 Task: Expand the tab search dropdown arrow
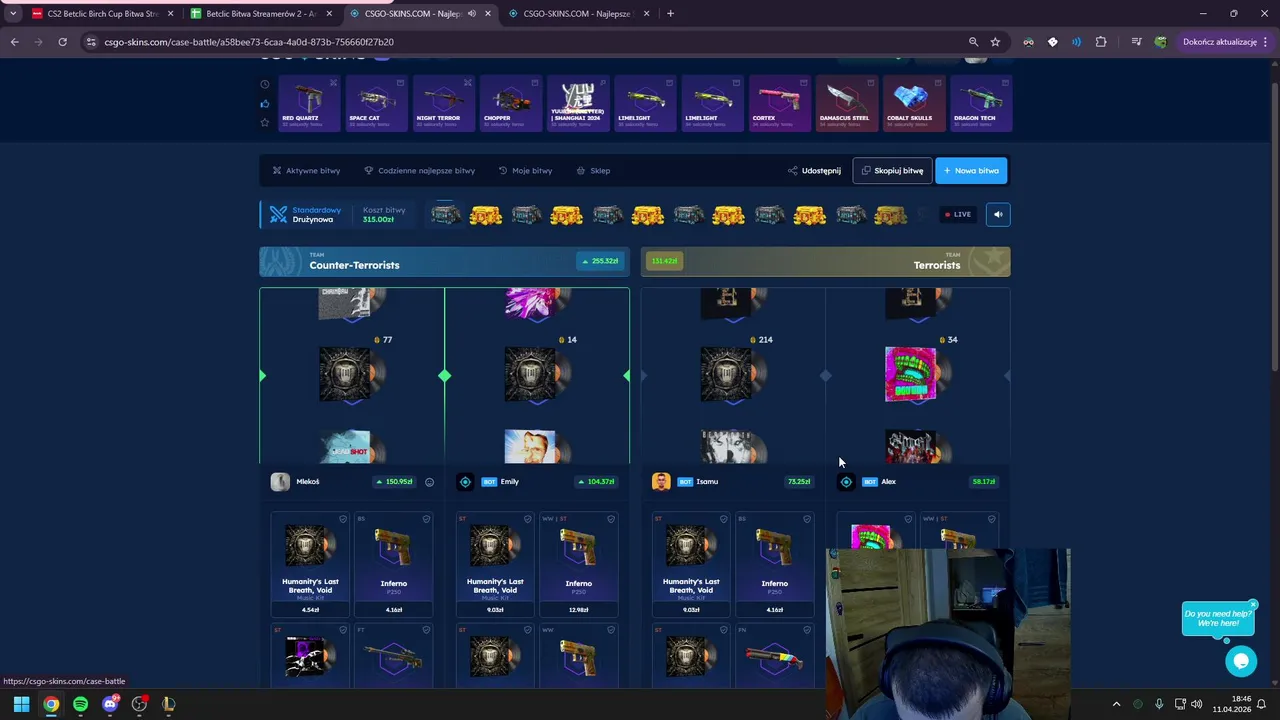tap(12, 14)
